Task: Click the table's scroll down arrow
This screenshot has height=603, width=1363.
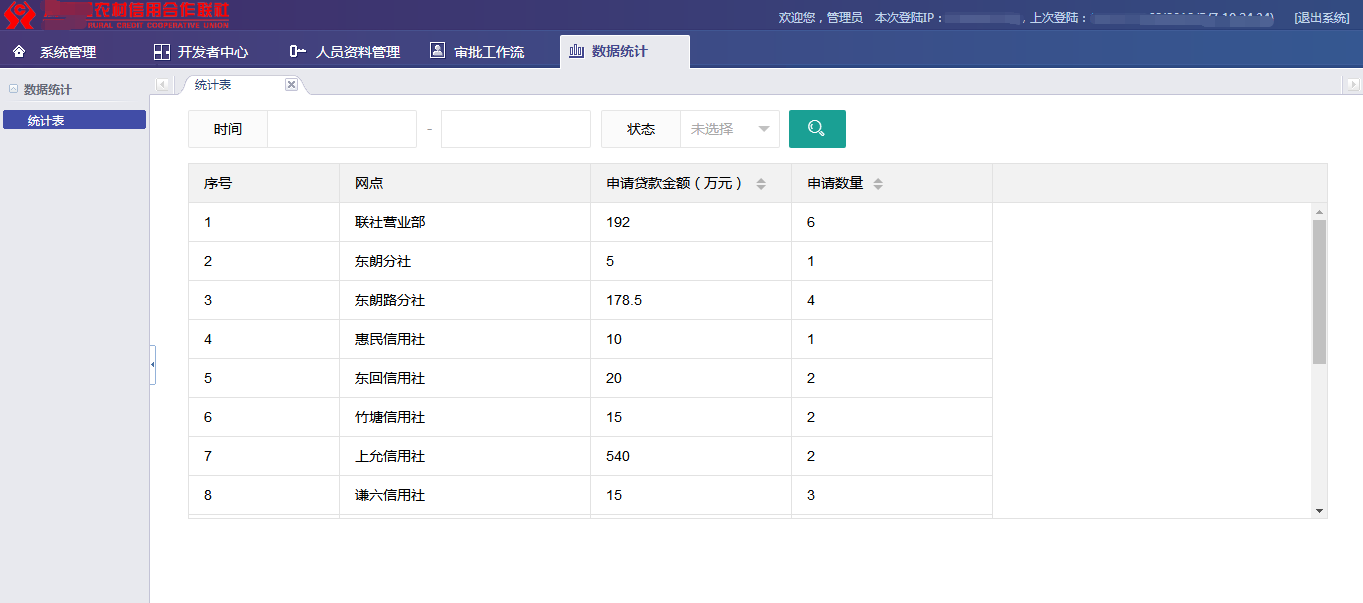Action: [x=1319, y=510]
